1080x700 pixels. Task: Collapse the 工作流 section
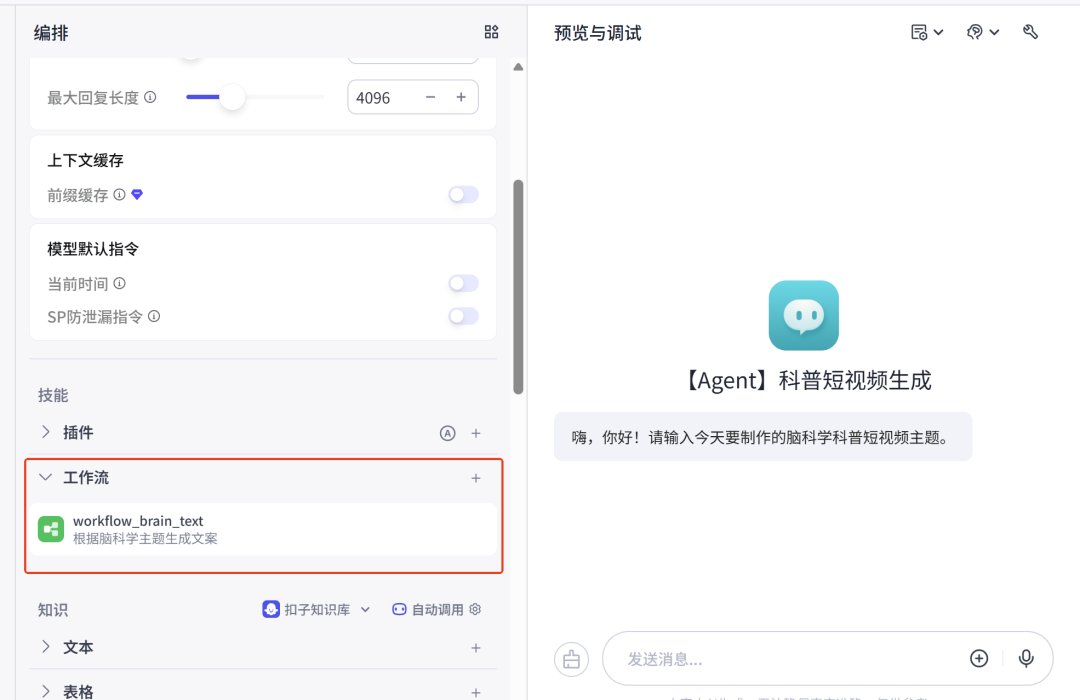45,477
